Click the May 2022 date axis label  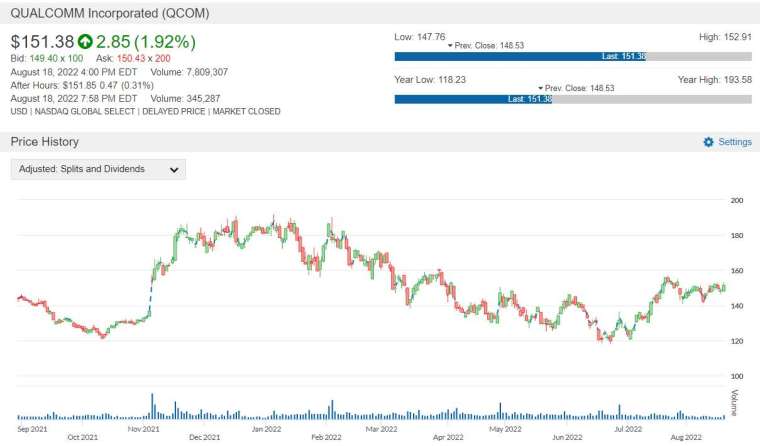(x=505, y=429)
